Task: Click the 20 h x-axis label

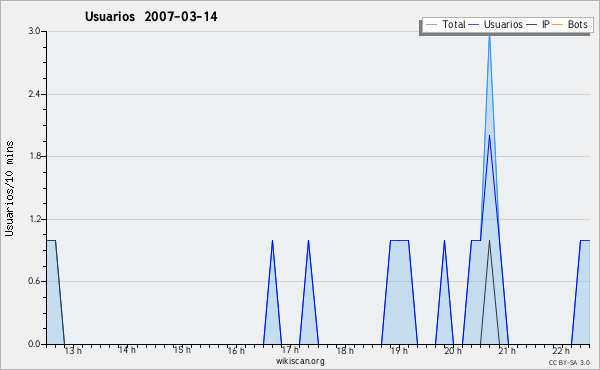Action: [x=453, y=350]
